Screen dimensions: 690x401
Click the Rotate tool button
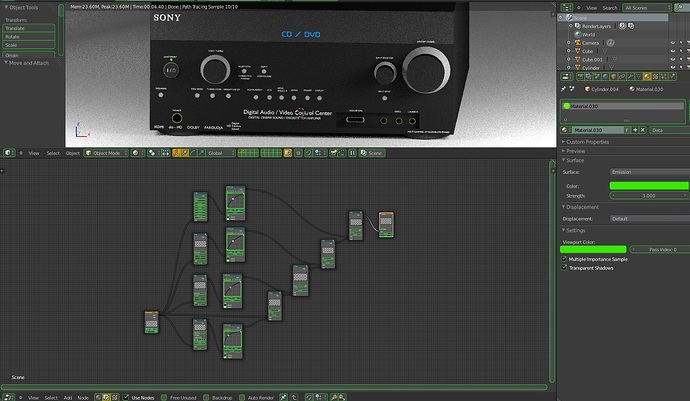(29, 37)
